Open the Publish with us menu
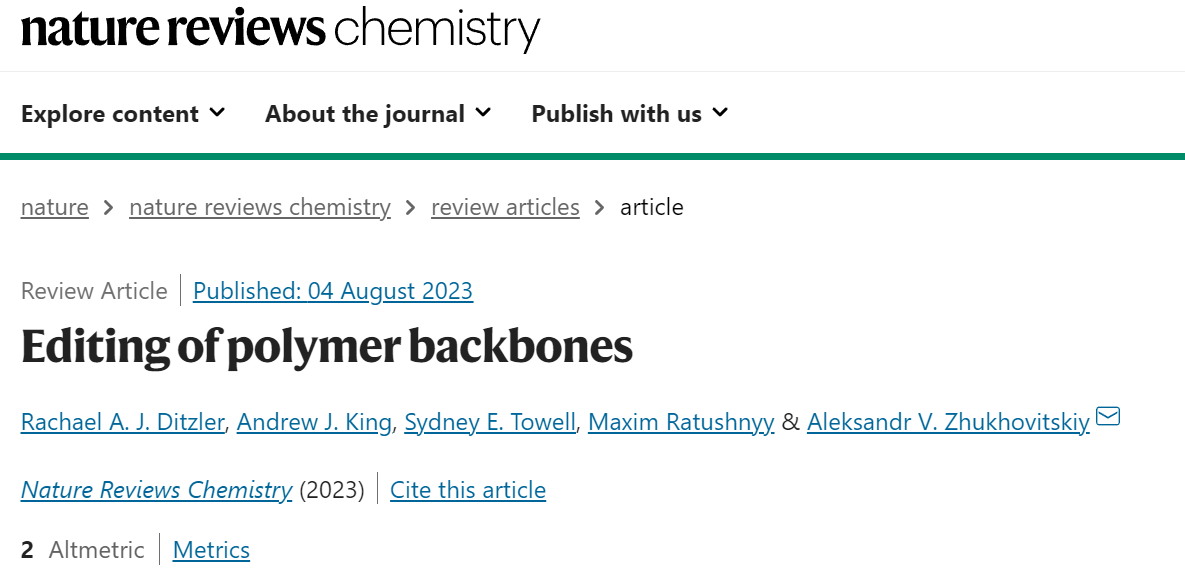 pos(630,113)
